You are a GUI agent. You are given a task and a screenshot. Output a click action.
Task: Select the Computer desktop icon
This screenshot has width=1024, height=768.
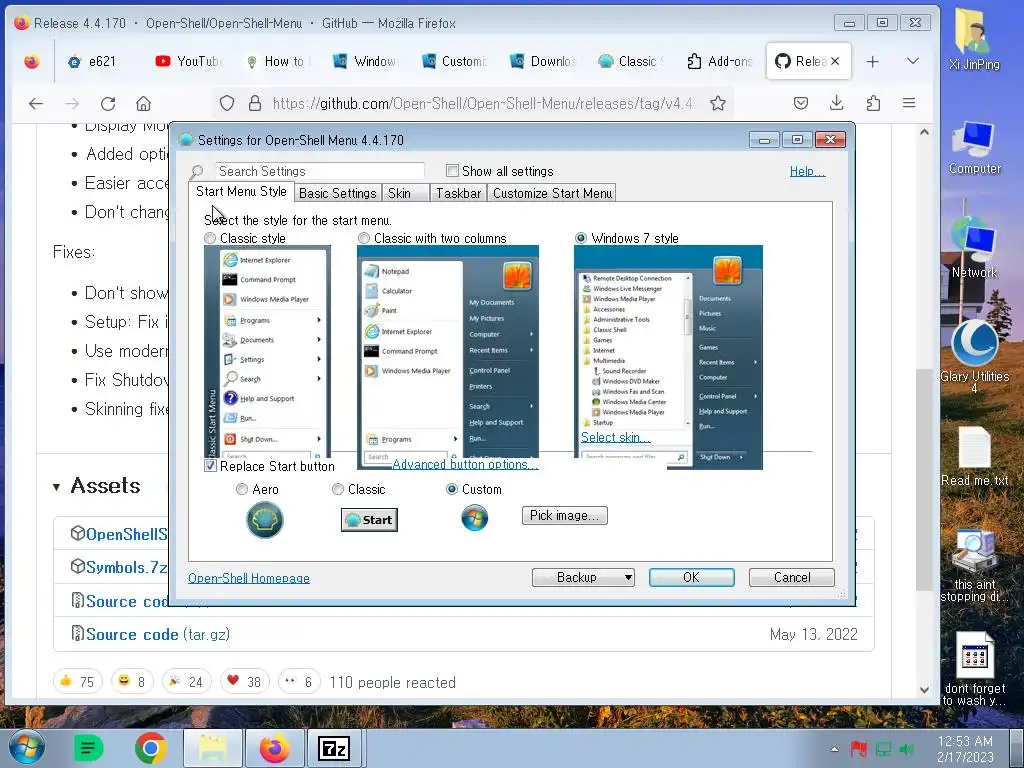pyautogui.click(x=974, y=148)
